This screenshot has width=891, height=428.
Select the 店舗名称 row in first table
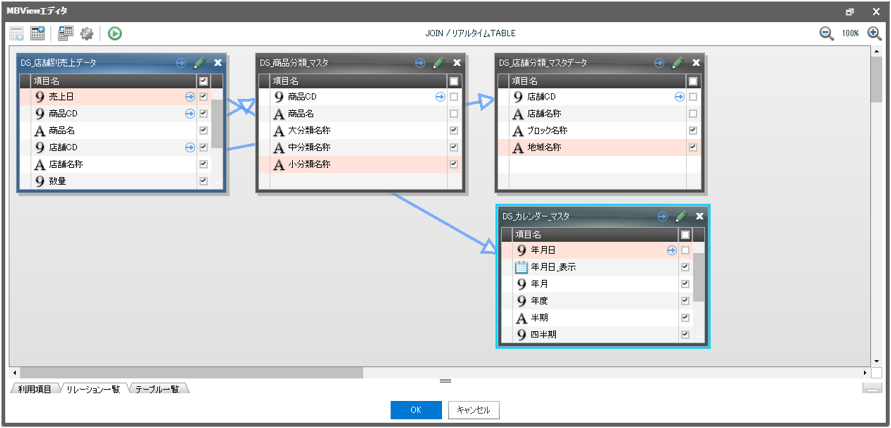116,165
